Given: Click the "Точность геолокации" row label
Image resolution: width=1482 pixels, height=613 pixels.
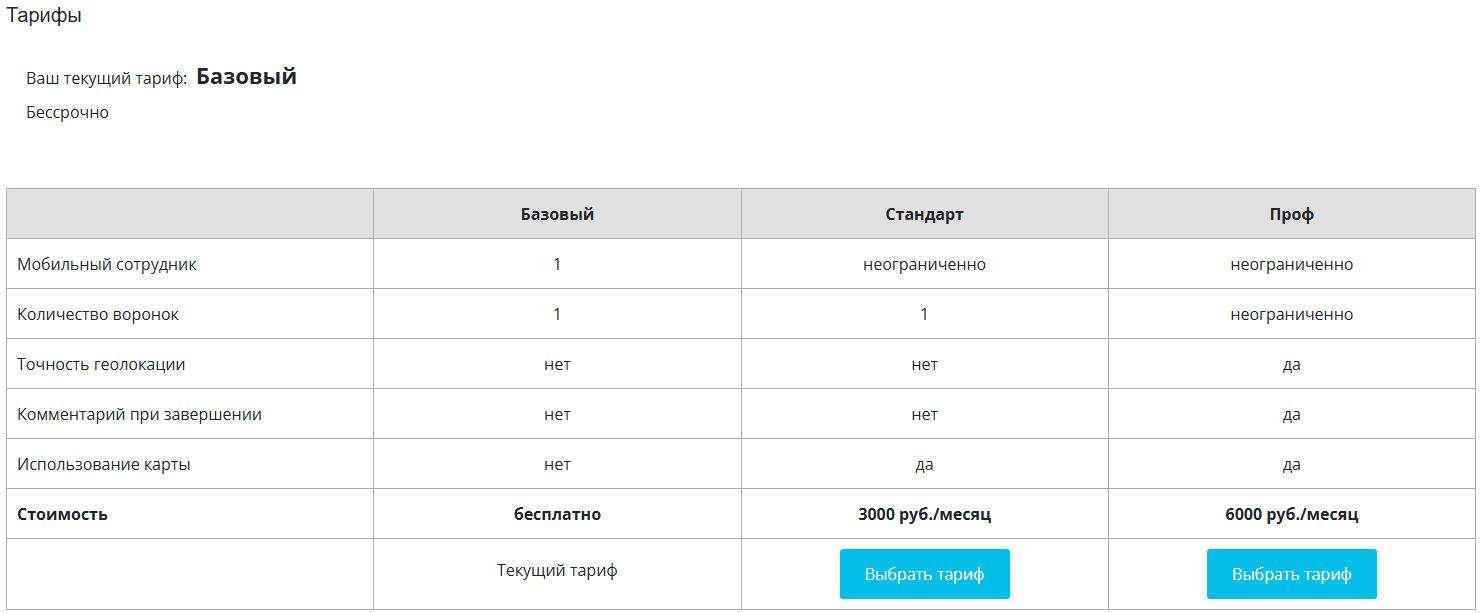Looking at the screenshot, I should (x=101, y=364).
